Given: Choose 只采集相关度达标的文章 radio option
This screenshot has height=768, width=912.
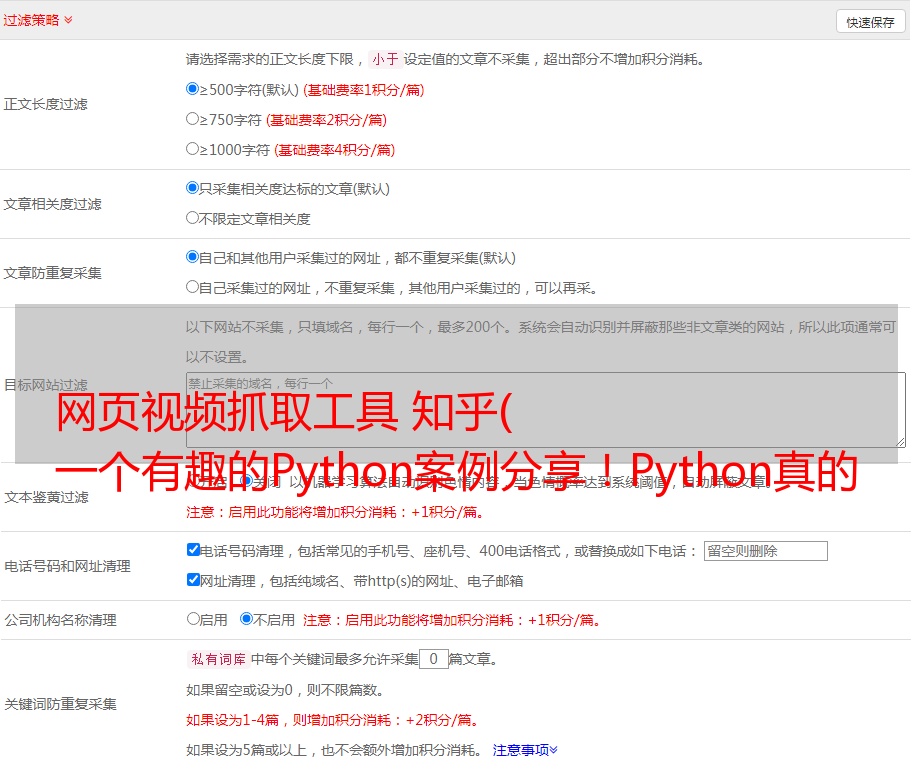Looking at the screenshot, I should (x=192, y=188).
